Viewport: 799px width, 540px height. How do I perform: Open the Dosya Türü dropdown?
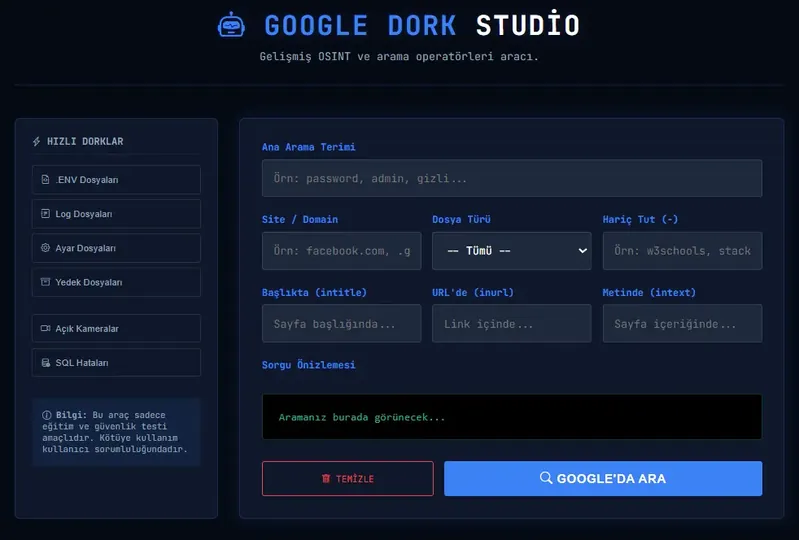(512, 251)
